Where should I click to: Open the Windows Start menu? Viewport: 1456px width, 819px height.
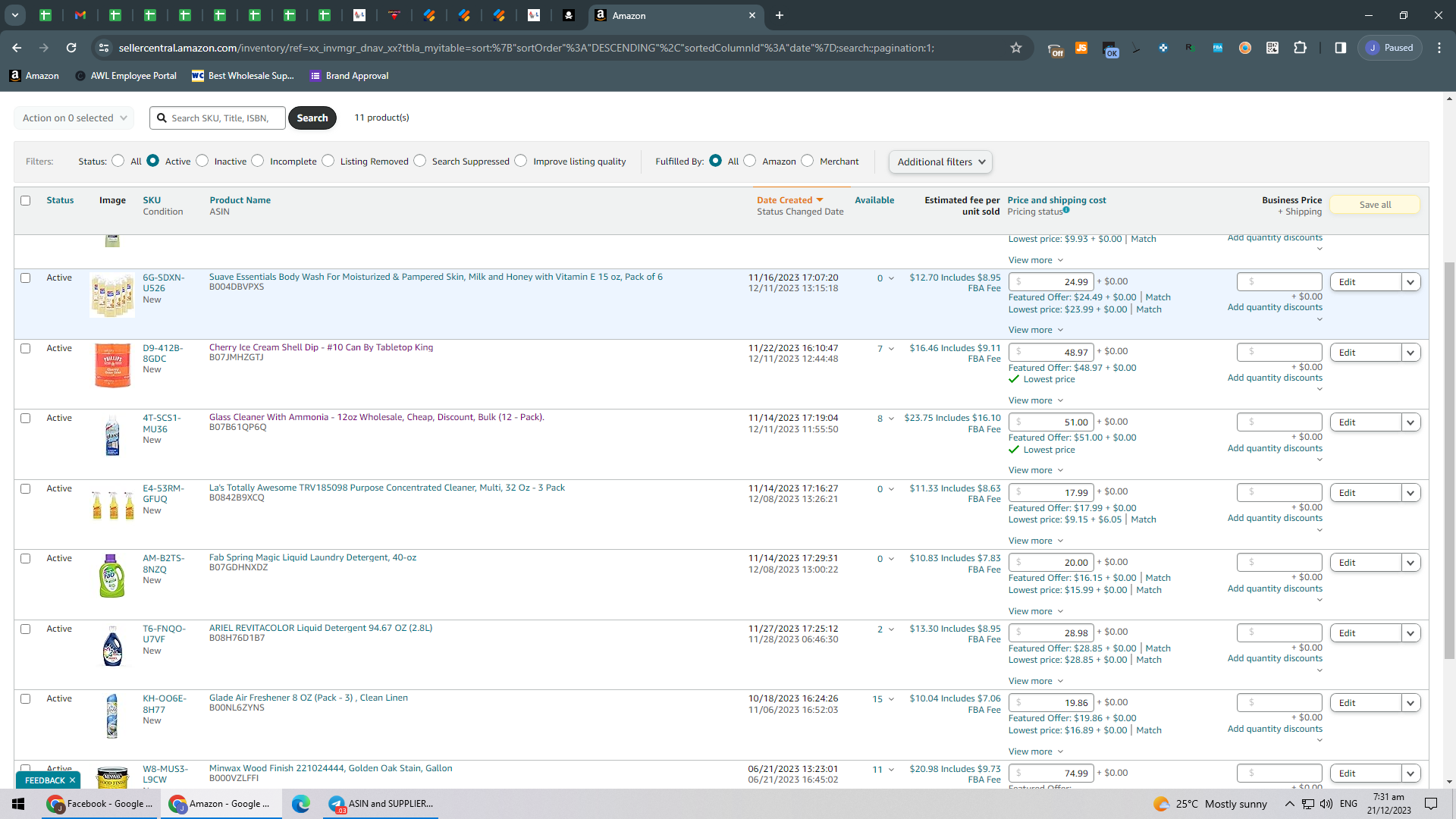click(18, 804)
